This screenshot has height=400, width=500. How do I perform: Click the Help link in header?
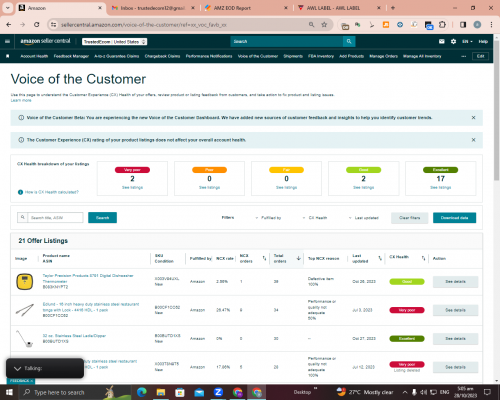pyautogui.click(x=483, y=41)
